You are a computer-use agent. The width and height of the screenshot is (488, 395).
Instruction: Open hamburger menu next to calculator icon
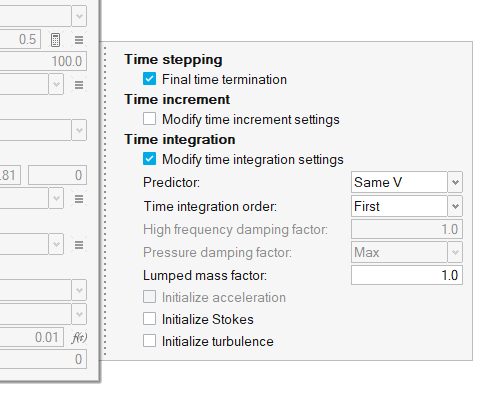tap(79, 40)
